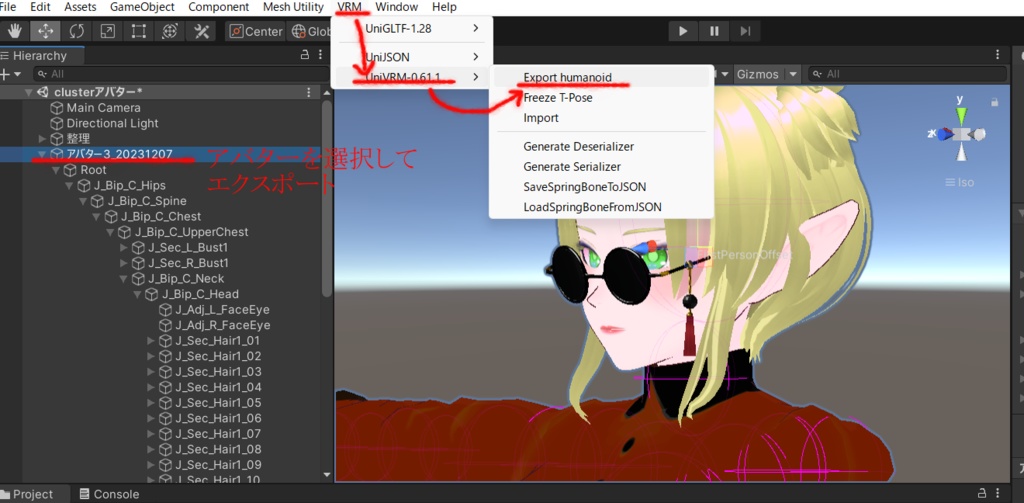Toggle the Hierarchy panel lock icon

click(304, 56)
